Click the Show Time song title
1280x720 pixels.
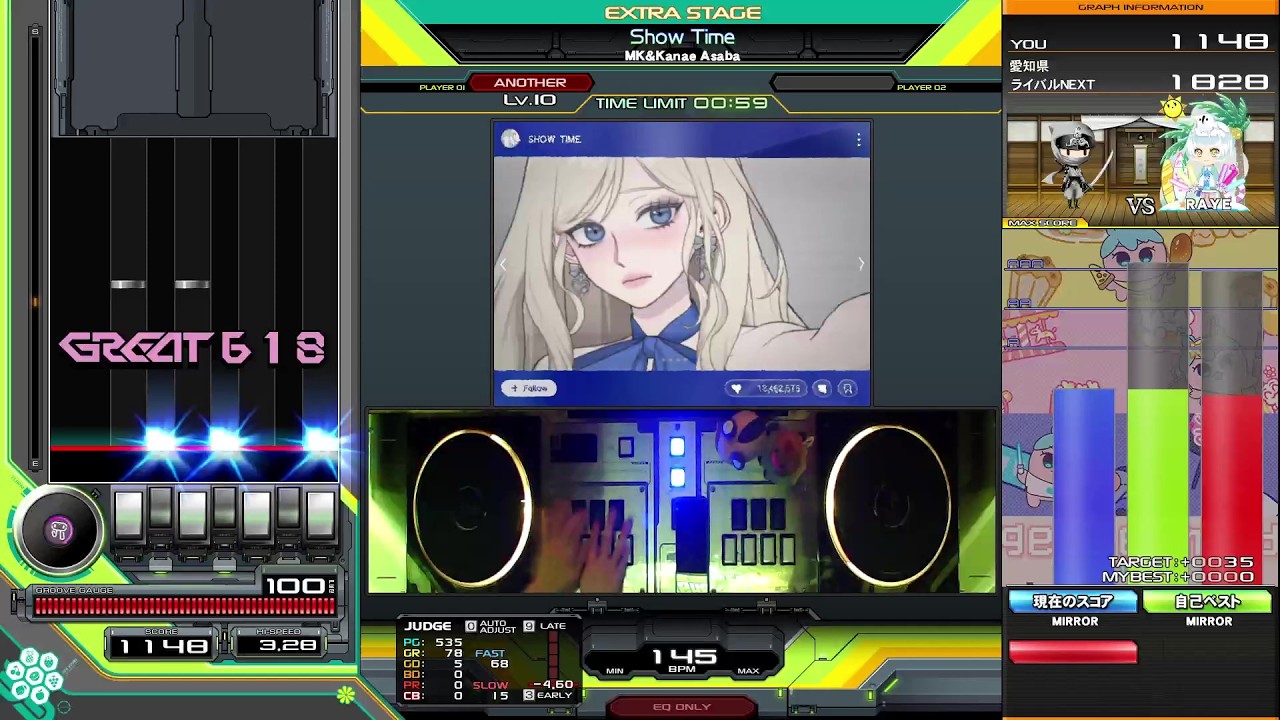coord(682,37)
